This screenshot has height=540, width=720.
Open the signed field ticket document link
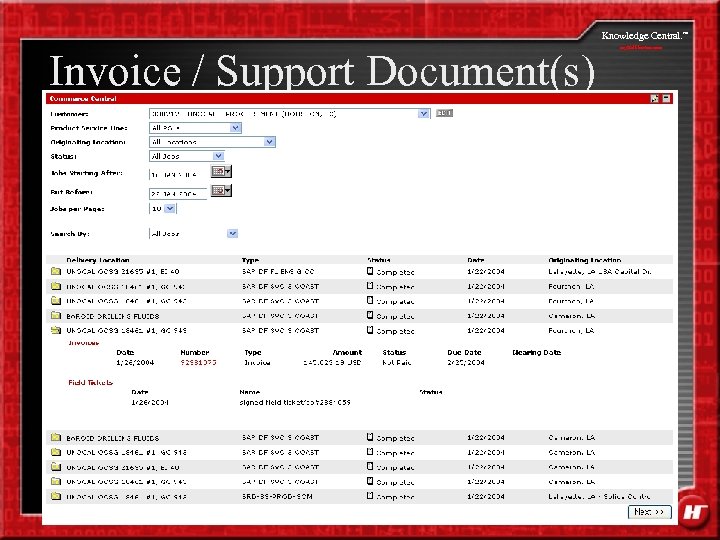[295, 402]
